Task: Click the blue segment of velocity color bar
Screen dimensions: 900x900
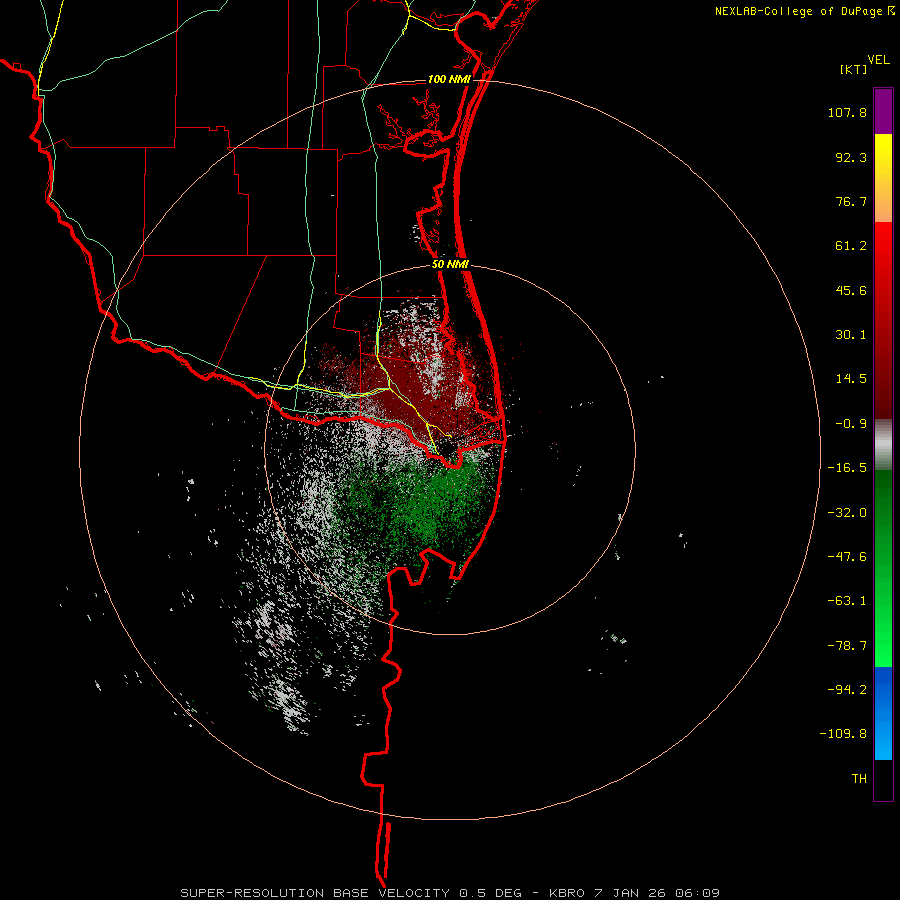Action: [x=883, y=713]
